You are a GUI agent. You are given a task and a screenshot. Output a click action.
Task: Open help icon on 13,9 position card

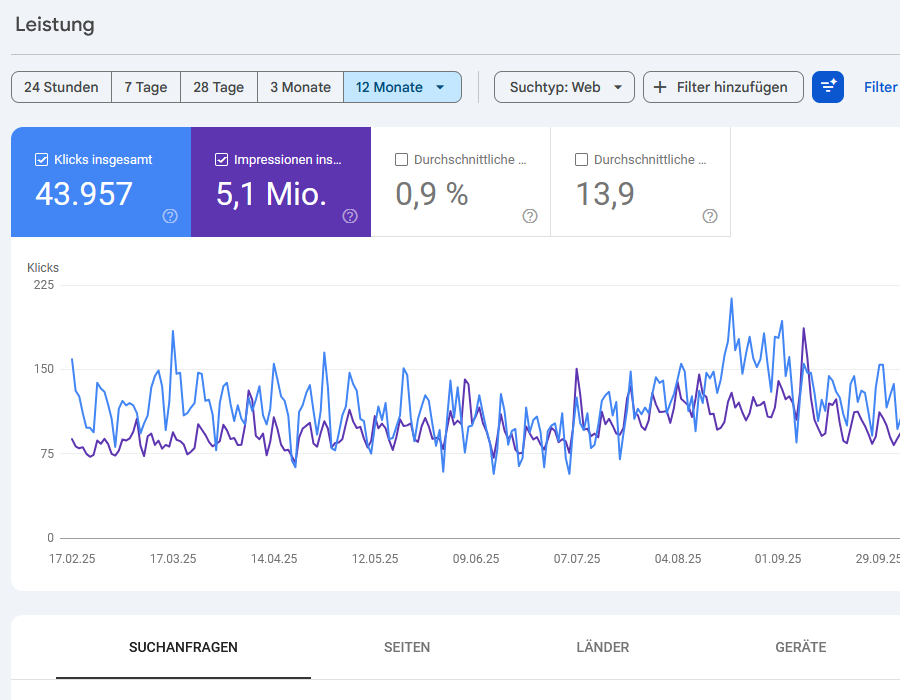(x=710, y=216)
